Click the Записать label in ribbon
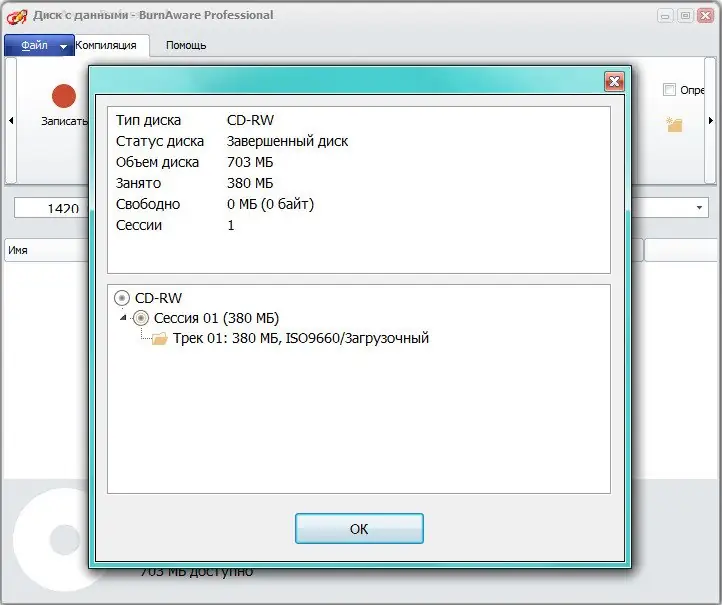The height and width of the screenshot is (605, 722). pos(64,121)
